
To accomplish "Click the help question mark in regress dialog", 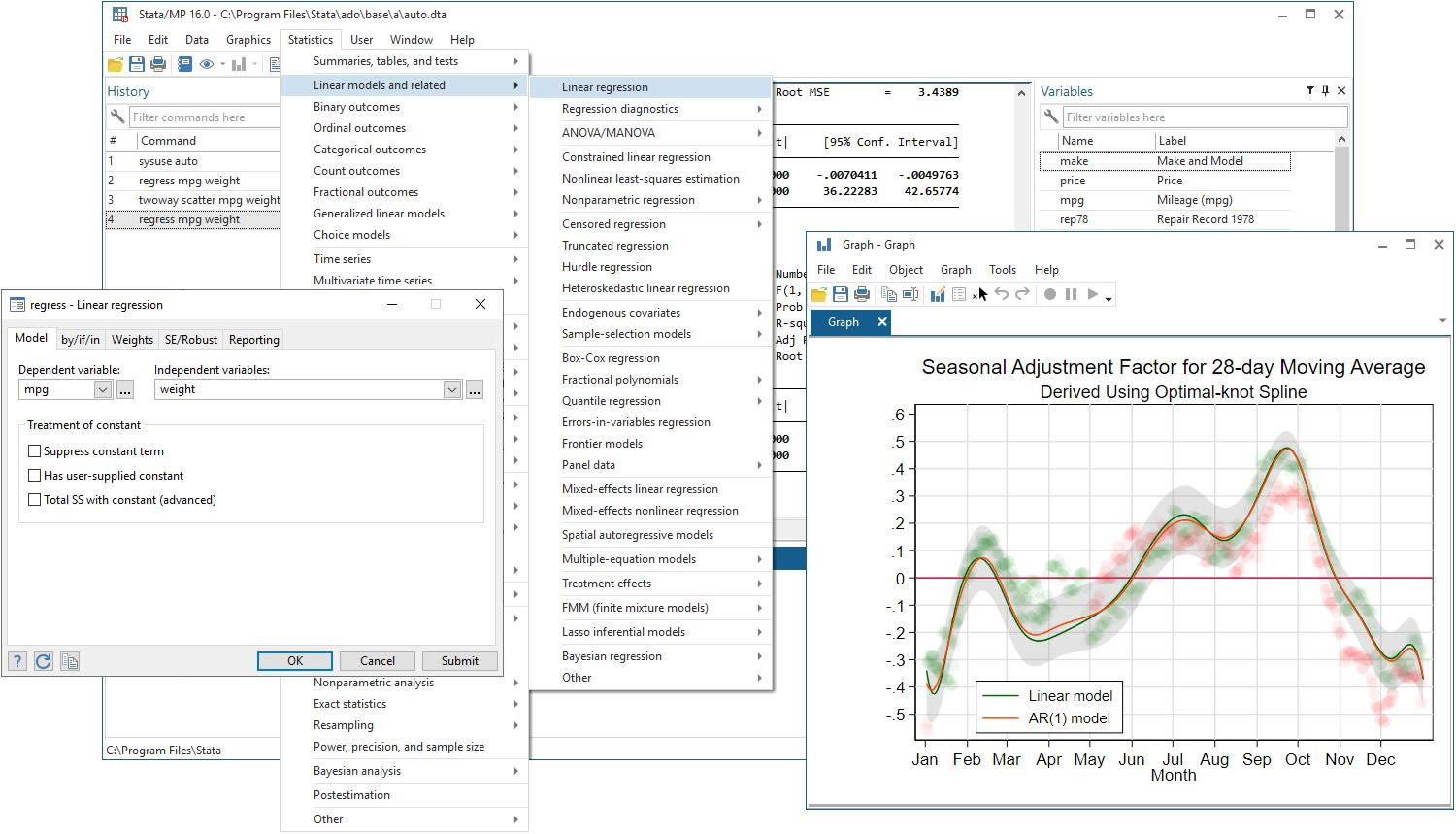I will pyautogui.click(x=17, y=662).
